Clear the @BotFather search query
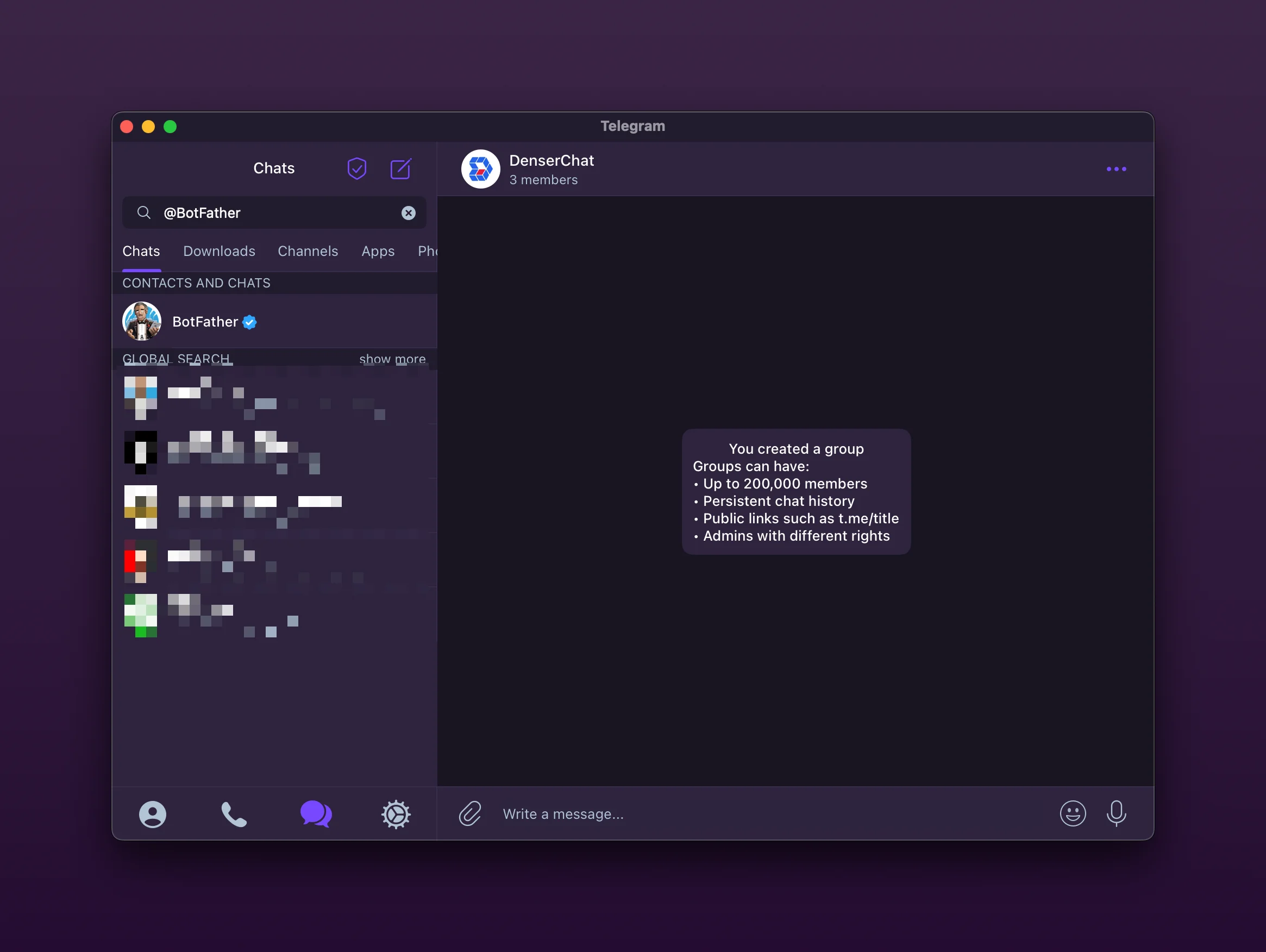Viewport: 1266px width, 952px height. (408, 212)
